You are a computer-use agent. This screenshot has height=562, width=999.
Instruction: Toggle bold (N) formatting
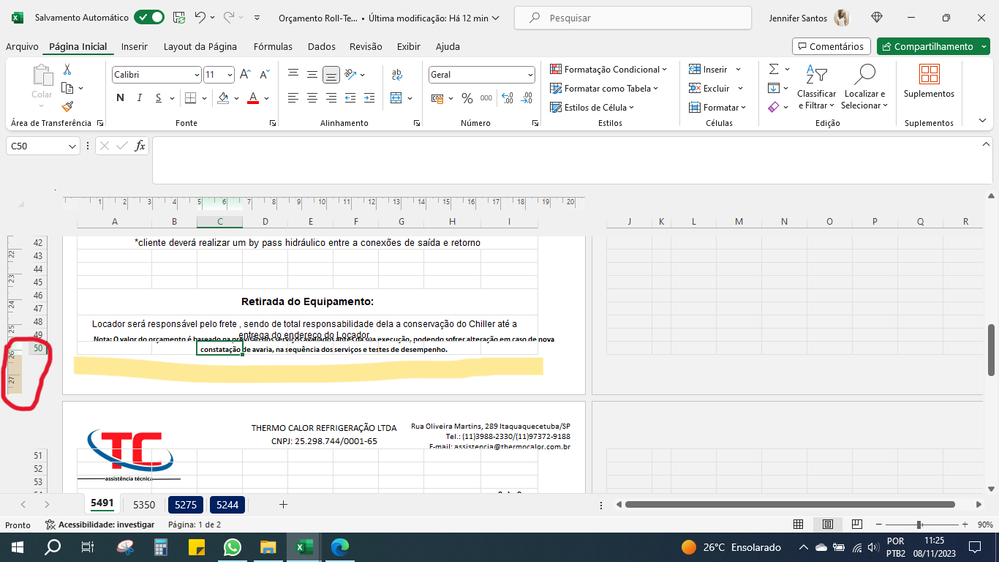(120, 97)
